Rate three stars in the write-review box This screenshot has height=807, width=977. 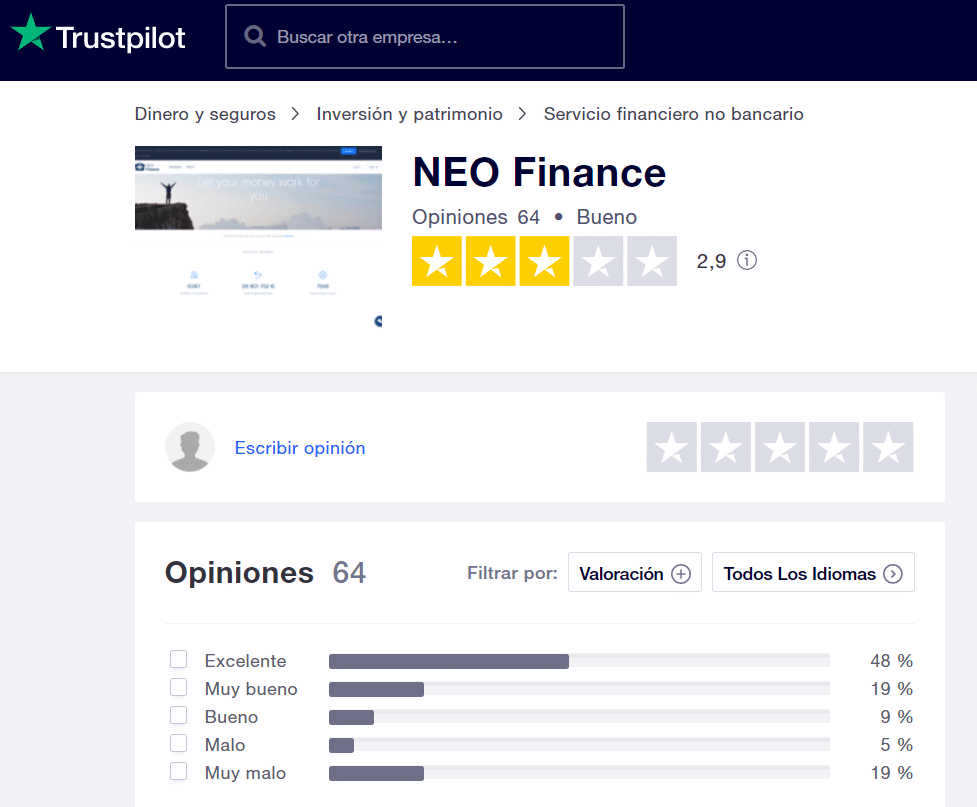coord(780,447)
